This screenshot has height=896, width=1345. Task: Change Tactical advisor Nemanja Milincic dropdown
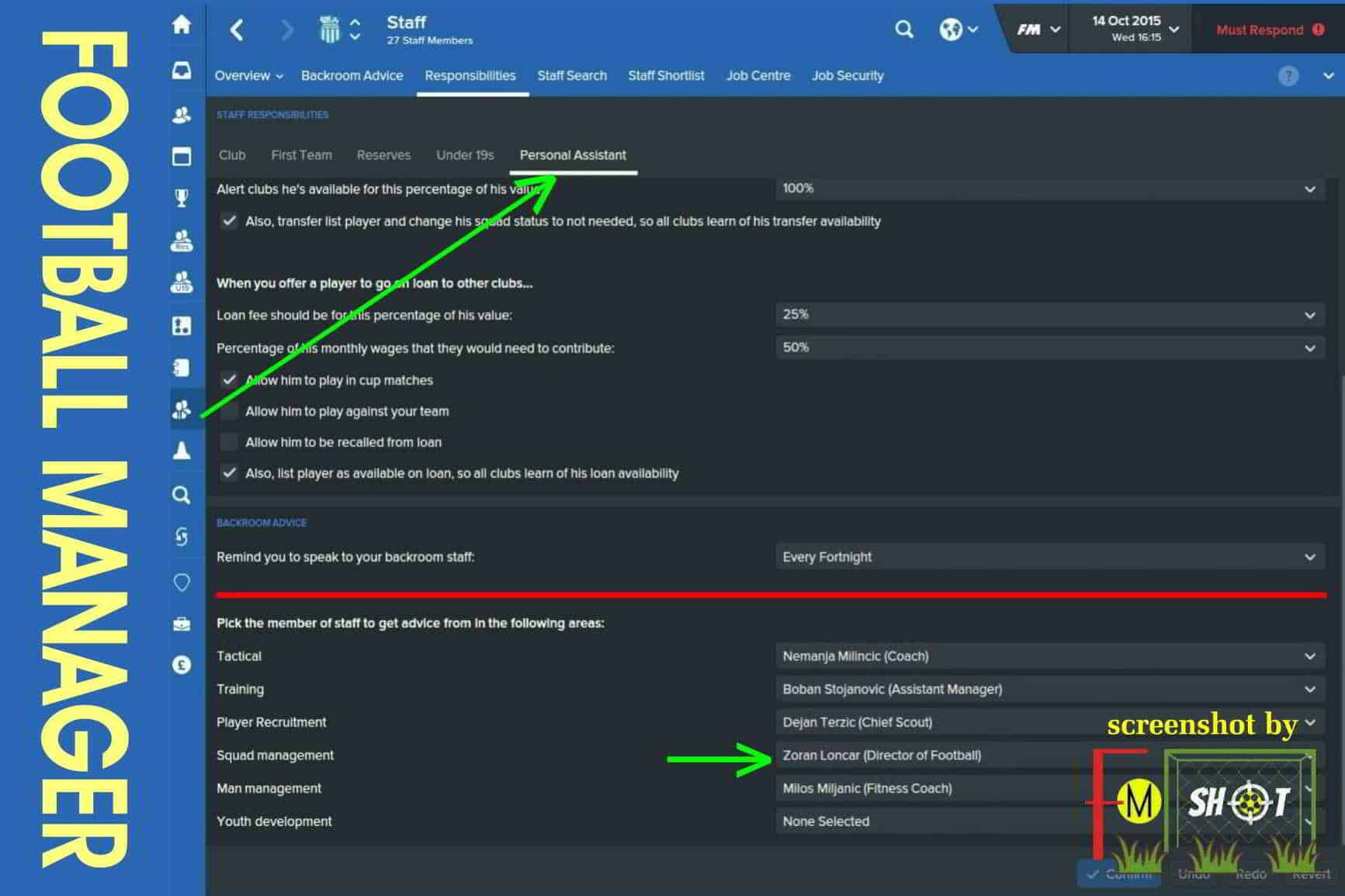1050,656
